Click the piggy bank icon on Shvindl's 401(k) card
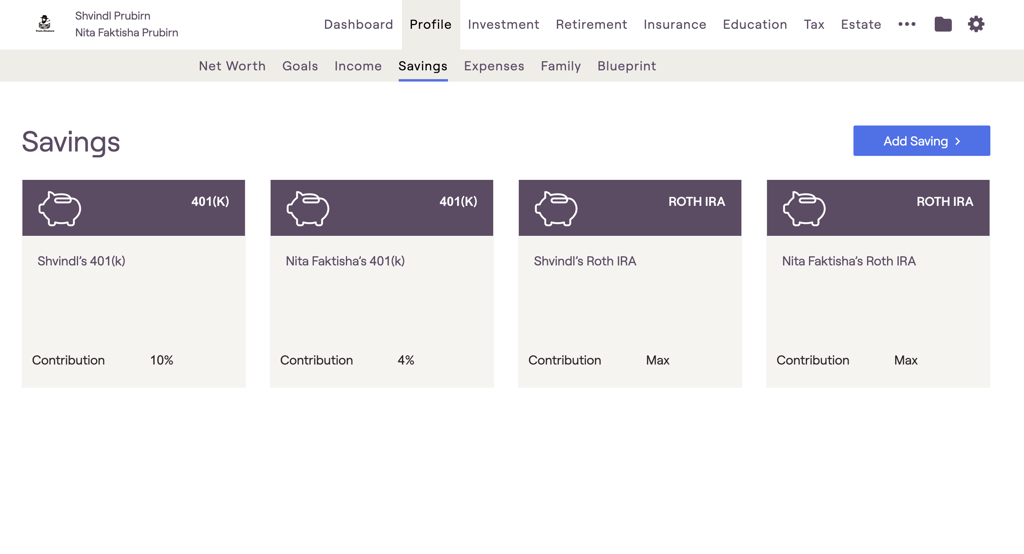1024x554 pixels. 60,208
